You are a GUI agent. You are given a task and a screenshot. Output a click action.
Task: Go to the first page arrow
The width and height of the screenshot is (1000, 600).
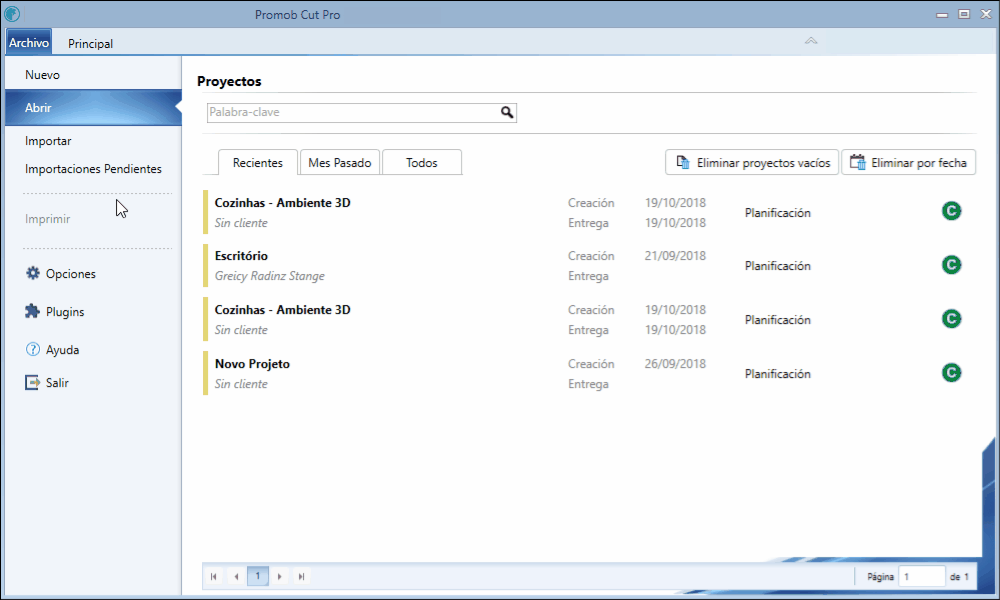pos(214,576)
